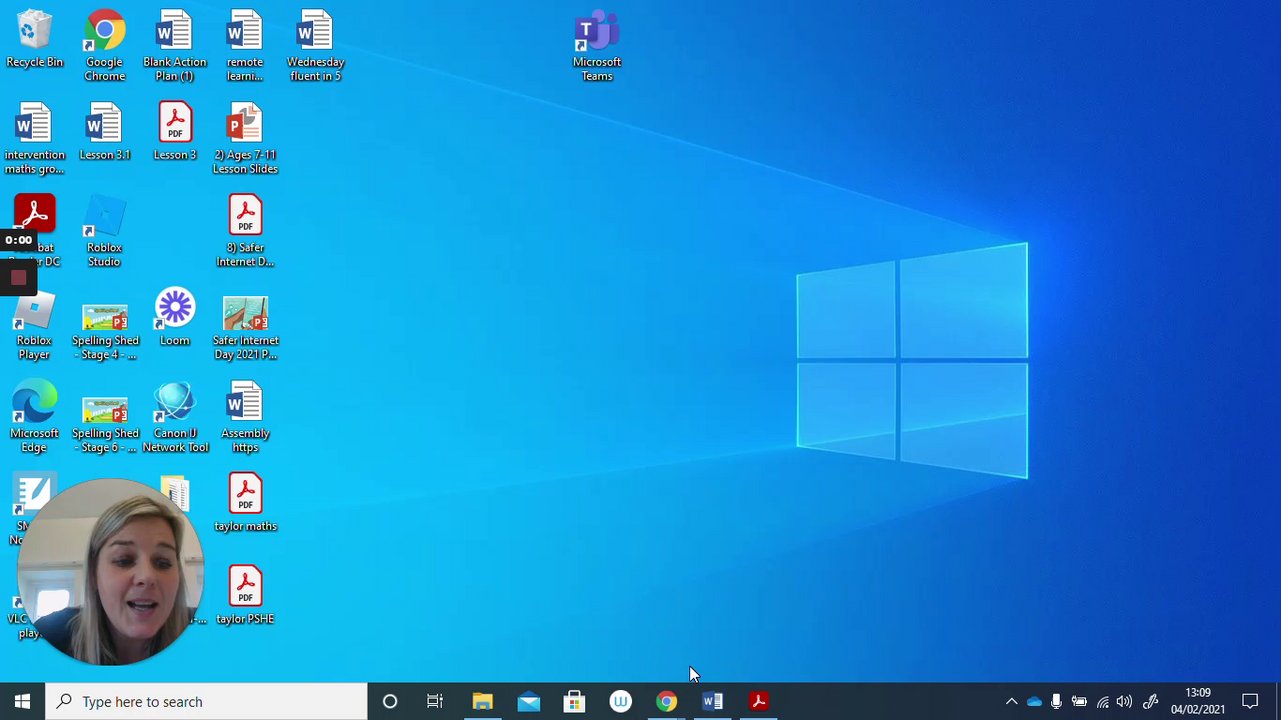Click the webcam bubble of the presenter
This screenshot has width=1281, height=720.
tap(110, 572)
